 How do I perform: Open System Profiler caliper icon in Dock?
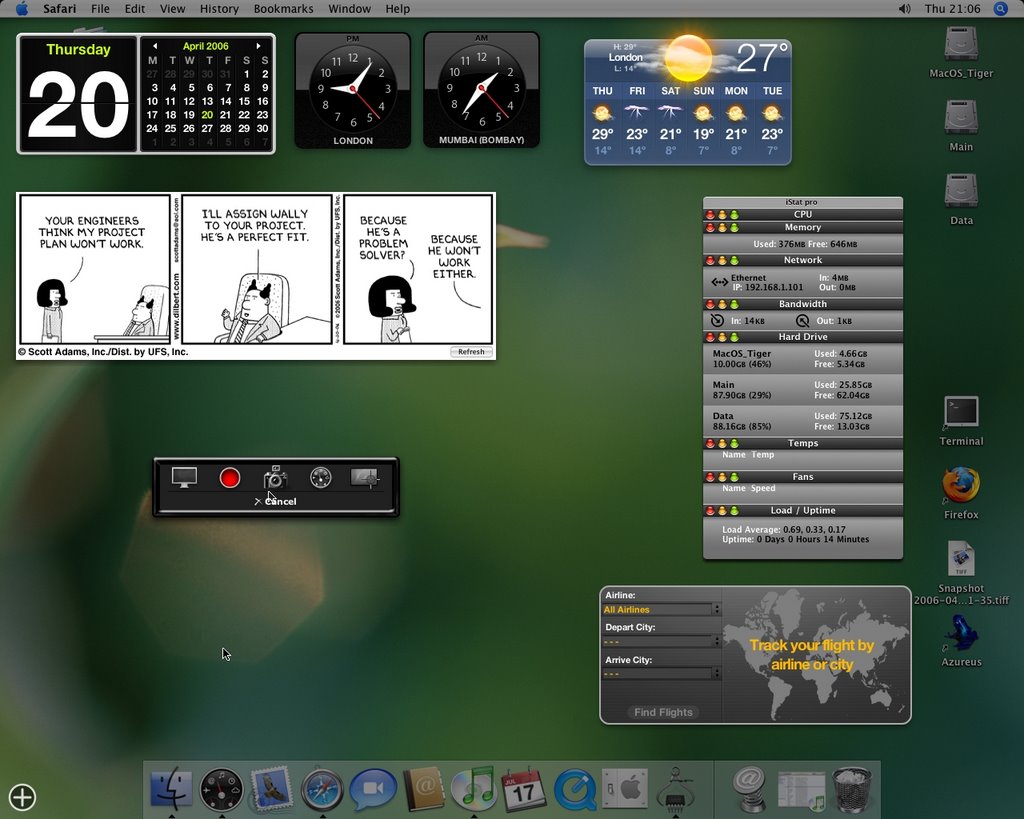pos(675,789)
